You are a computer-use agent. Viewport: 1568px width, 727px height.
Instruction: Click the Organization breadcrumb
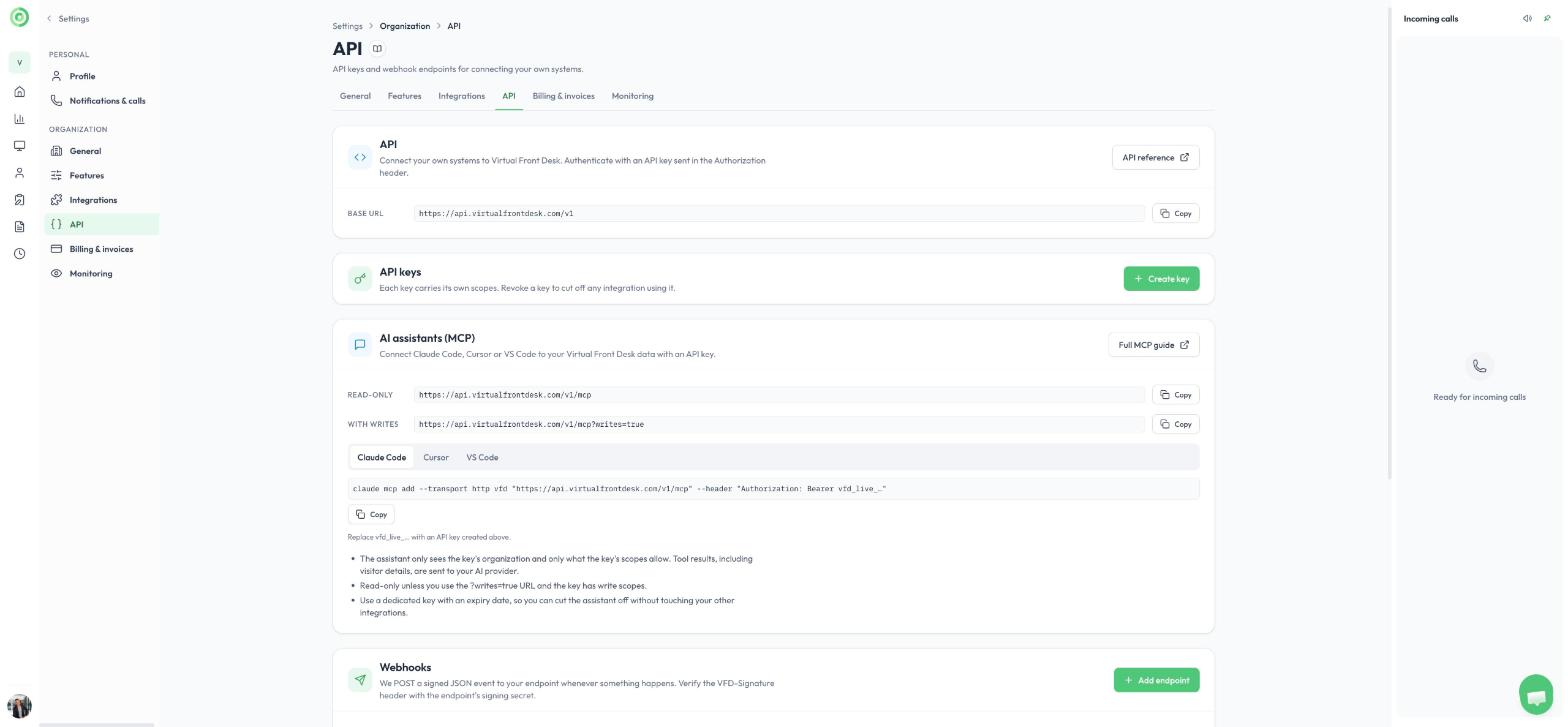404,26
